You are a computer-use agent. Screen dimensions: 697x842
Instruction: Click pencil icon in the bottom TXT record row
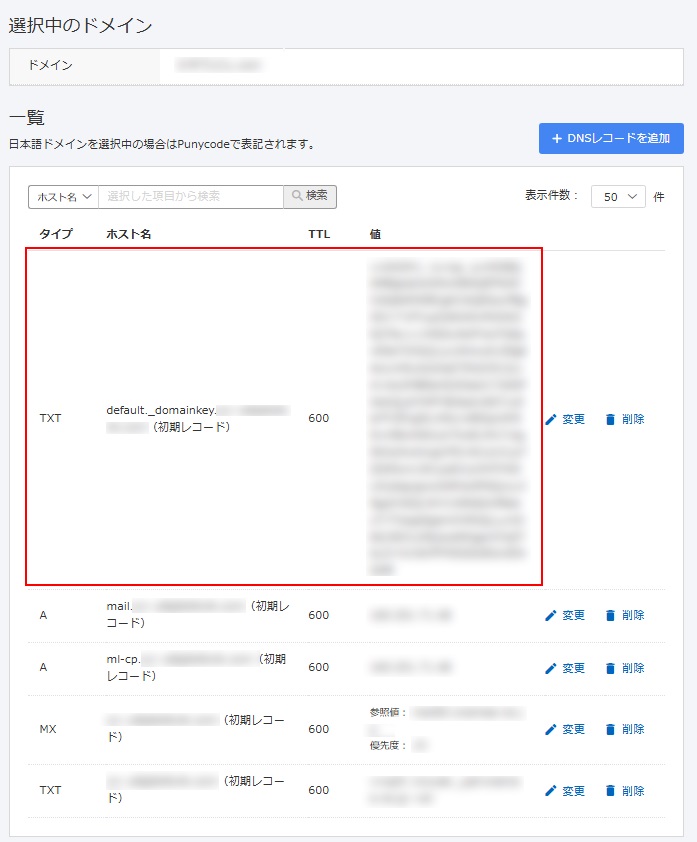[x=550, y=792]
